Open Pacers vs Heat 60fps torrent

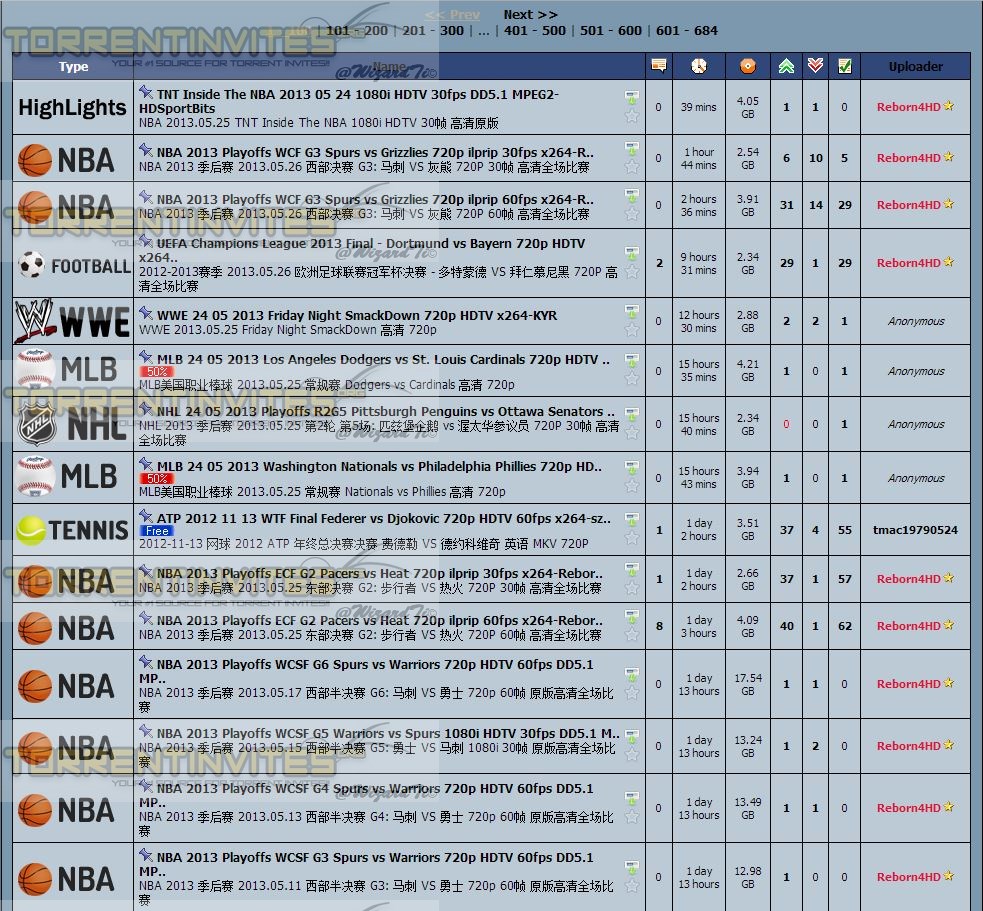pyautogui.click(x=380, y=620)
